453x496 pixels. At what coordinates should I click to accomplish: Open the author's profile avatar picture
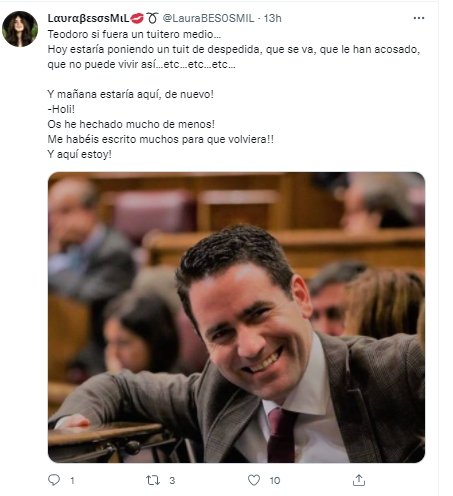(20, 29)
